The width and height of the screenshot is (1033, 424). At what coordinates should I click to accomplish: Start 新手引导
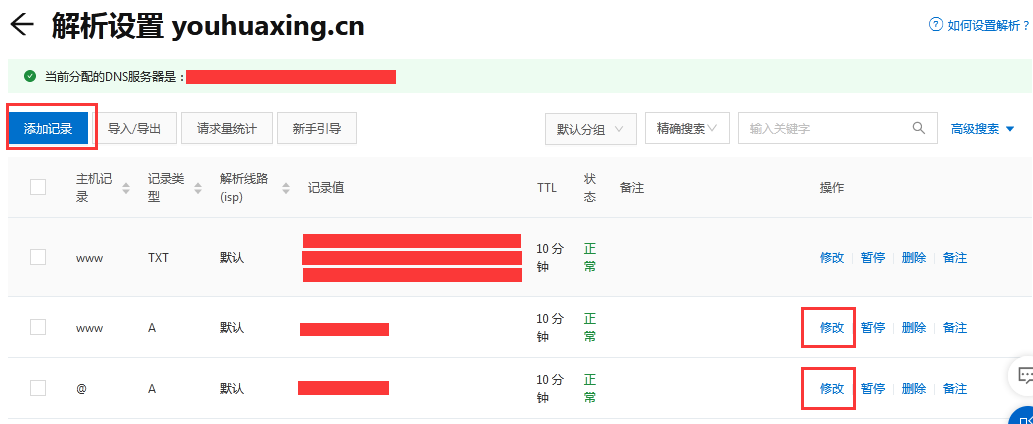tap(317, 128)
